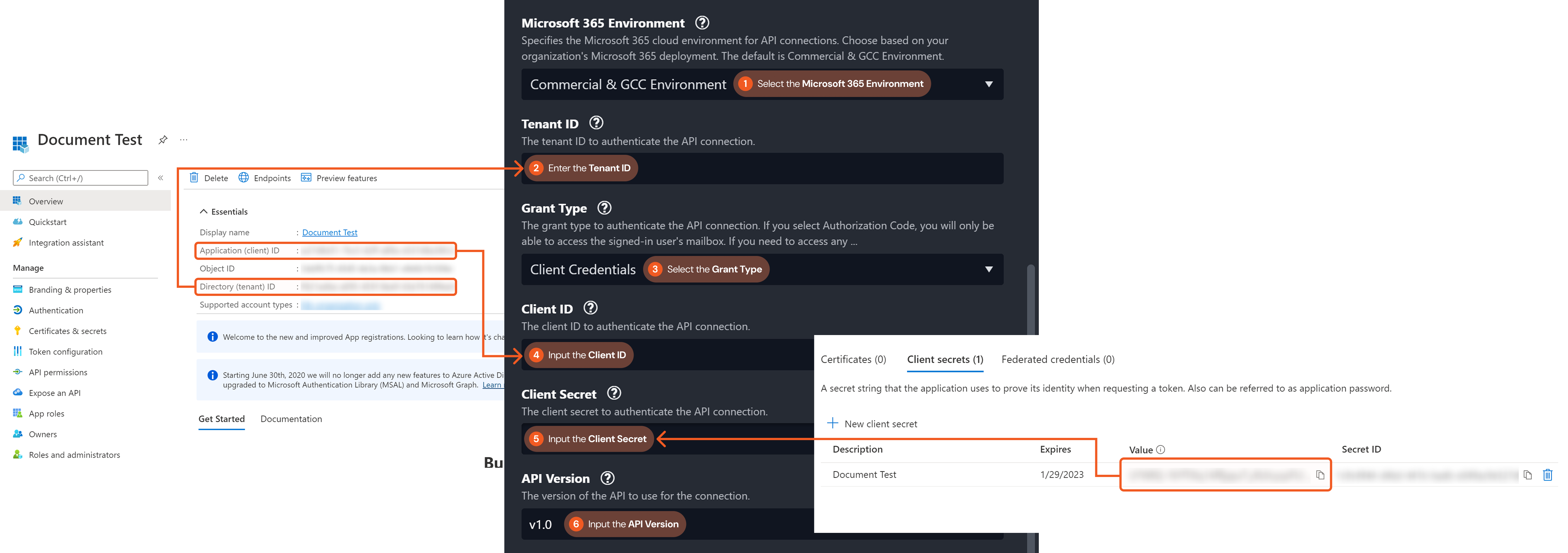The height and width of the screenshot is (553, 1568).
Task: Collapse the Essentials section
Action: [x=204, y=212]
